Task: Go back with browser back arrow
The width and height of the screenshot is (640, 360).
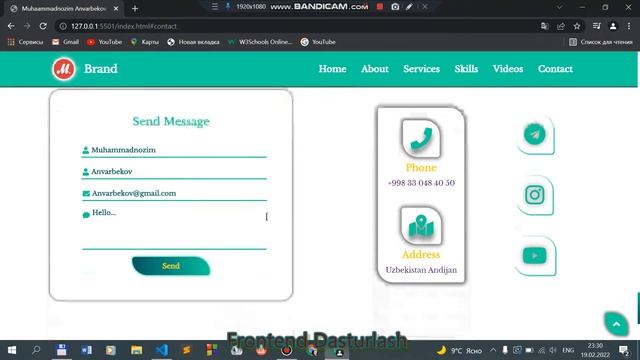Action: (11, 26)
